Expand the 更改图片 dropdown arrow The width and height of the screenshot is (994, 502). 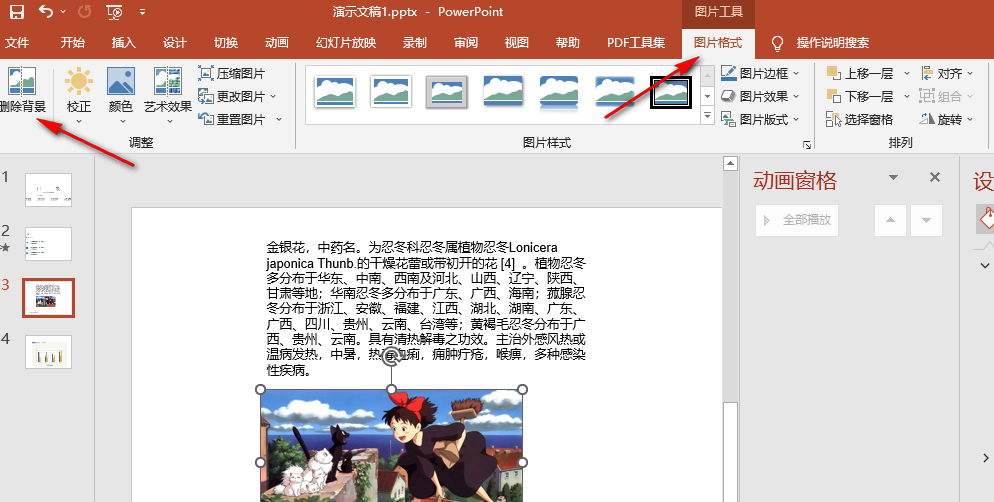coord(273,96)
